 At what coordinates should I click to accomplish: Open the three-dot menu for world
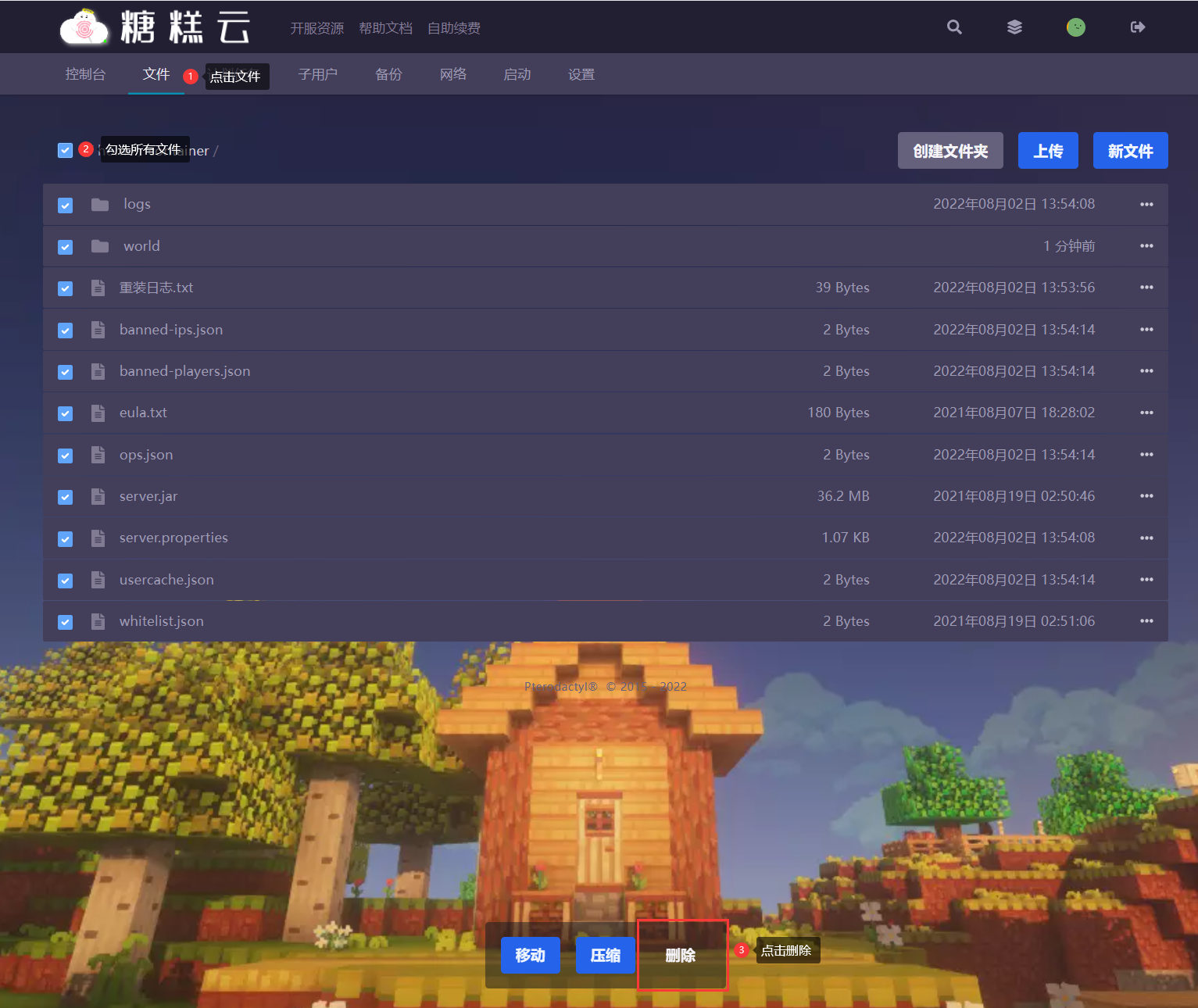1146,246
